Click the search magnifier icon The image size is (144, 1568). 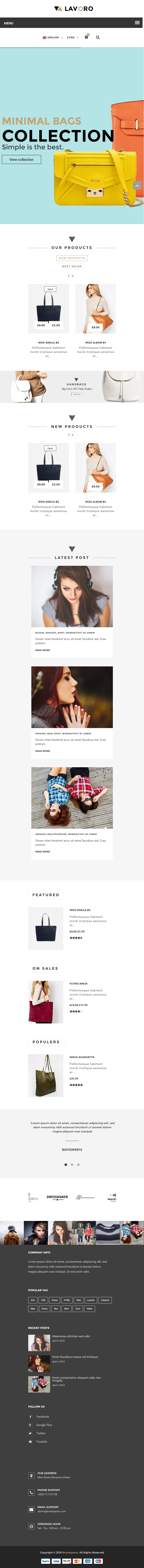98,37
